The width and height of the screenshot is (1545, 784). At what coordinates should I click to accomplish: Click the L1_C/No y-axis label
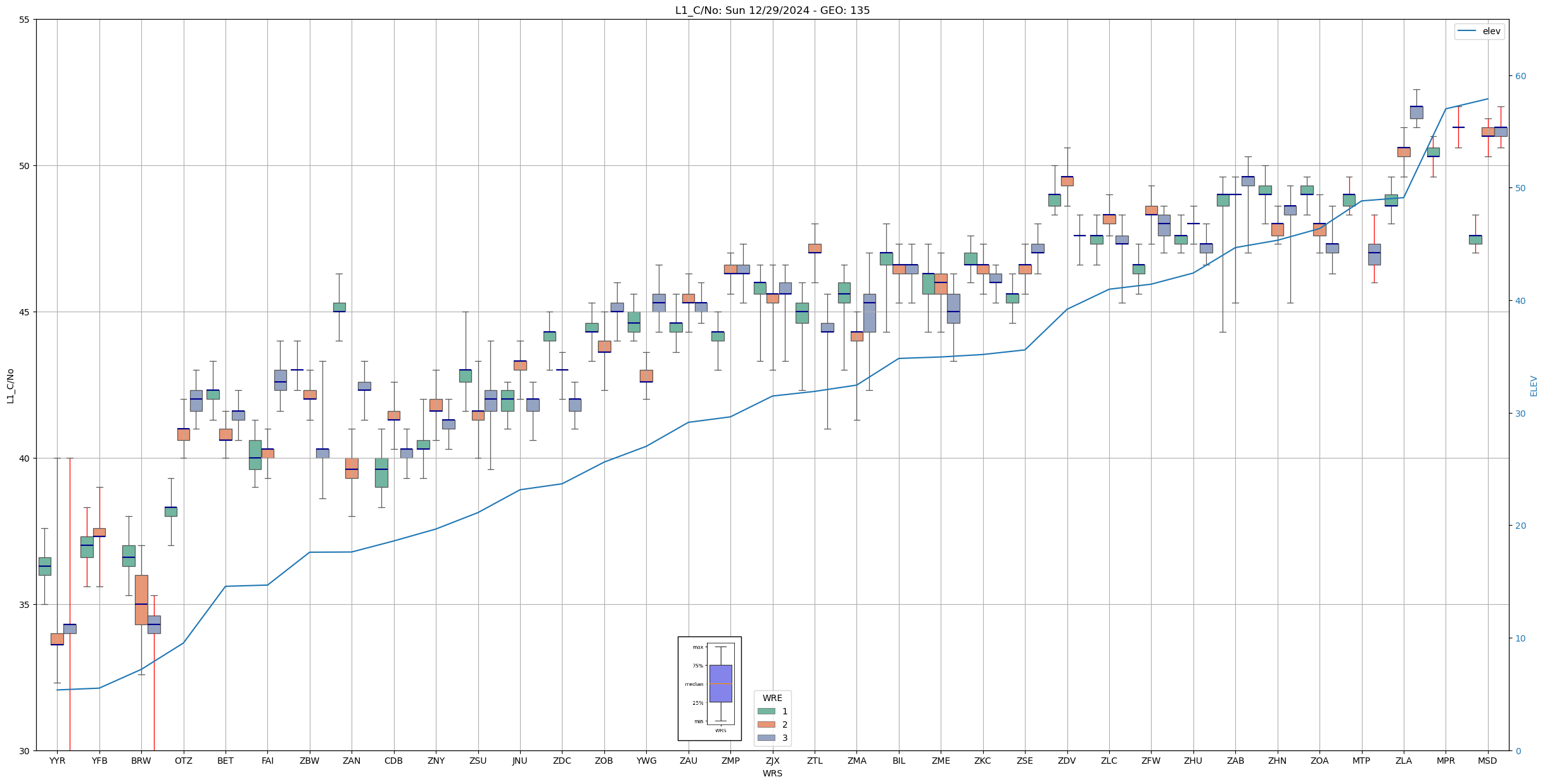[10, 386]
